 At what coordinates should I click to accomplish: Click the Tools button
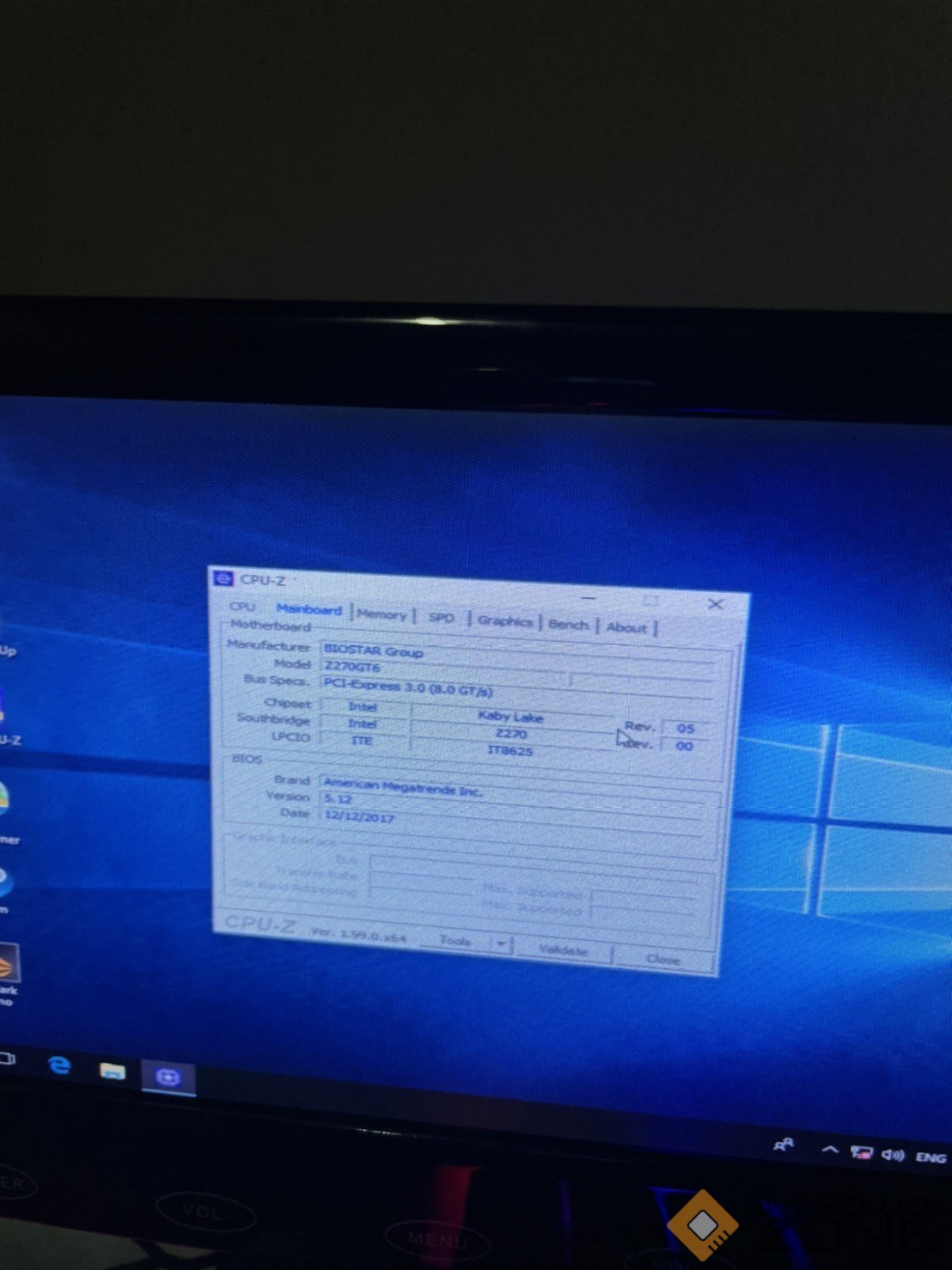pyautogui.click(x=455, y=942)
